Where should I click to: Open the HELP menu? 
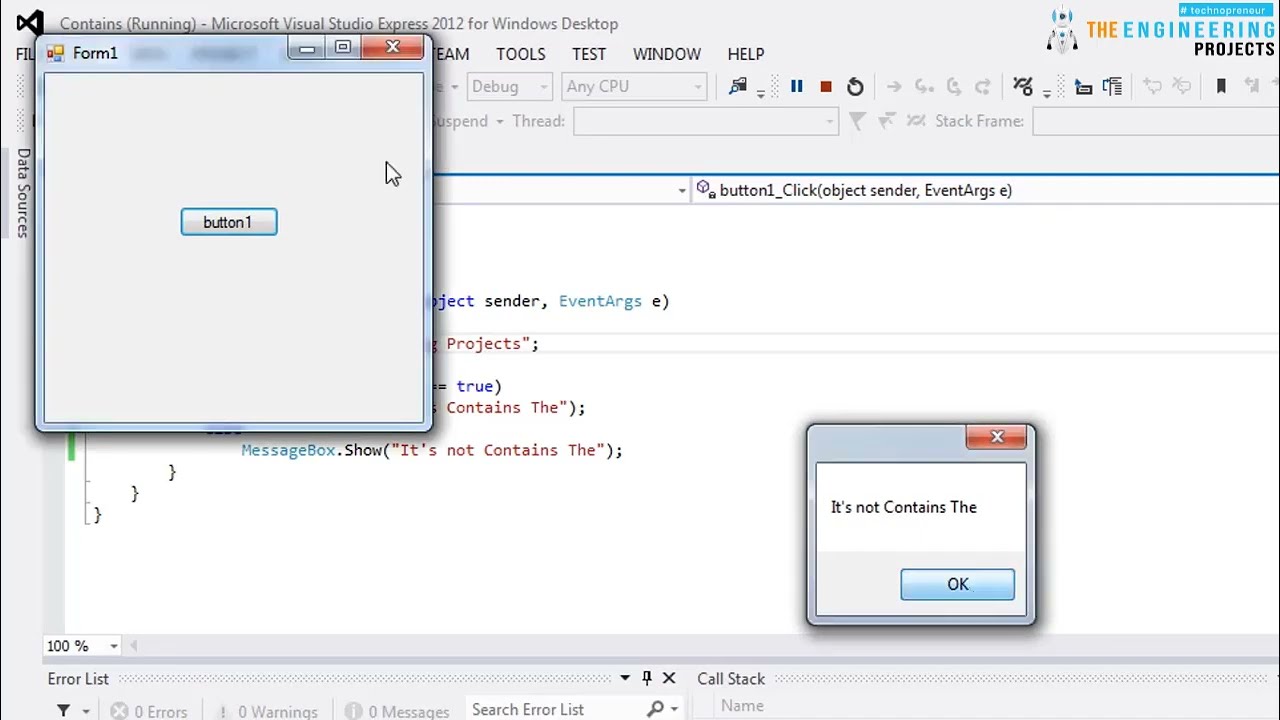(x=746, y=54)
